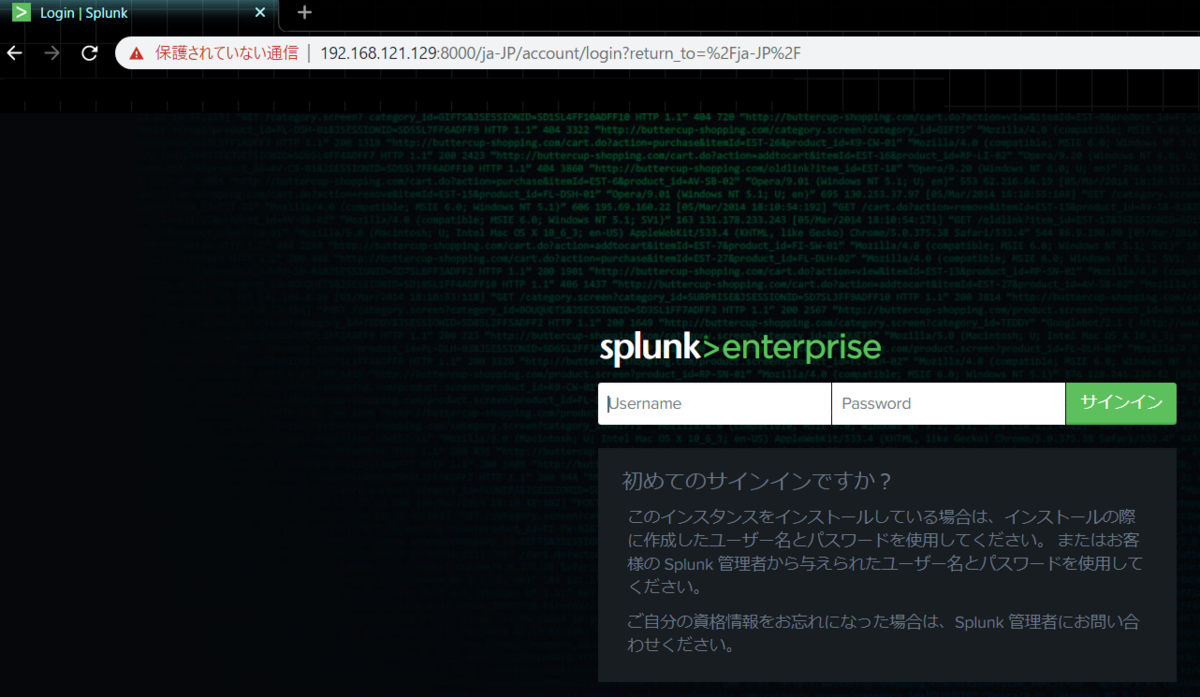This screenshot has width=1200, height=697.
Task: Click the paragraph starting ご自分の資格情報をお忘れ
Action: coord(883,633)
